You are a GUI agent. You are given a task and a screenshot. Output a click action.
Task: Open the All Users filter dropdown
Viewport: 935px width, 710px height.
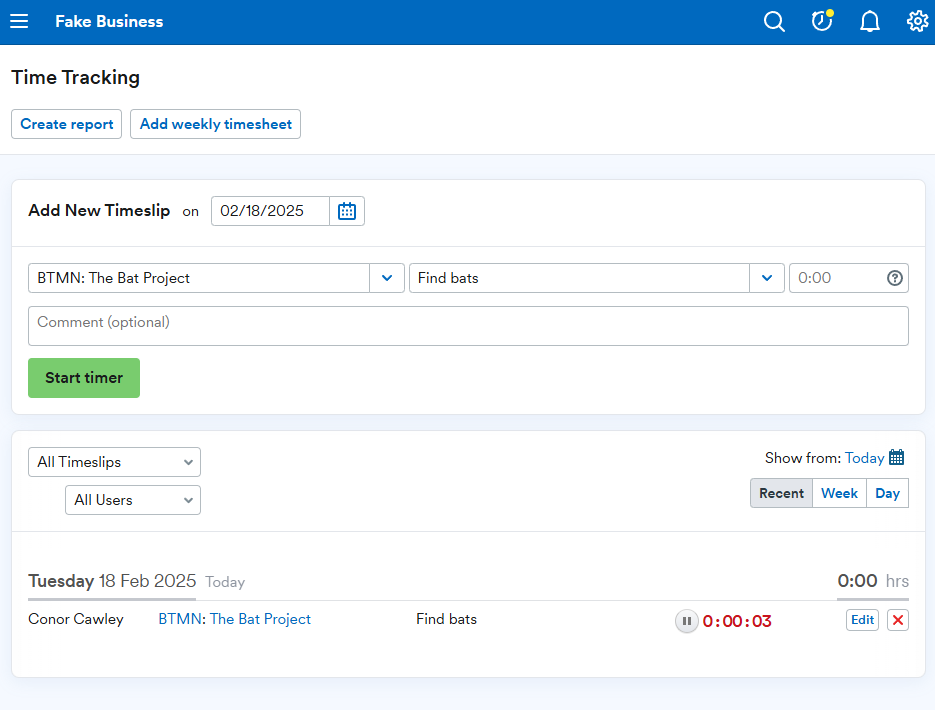(133, 500)
